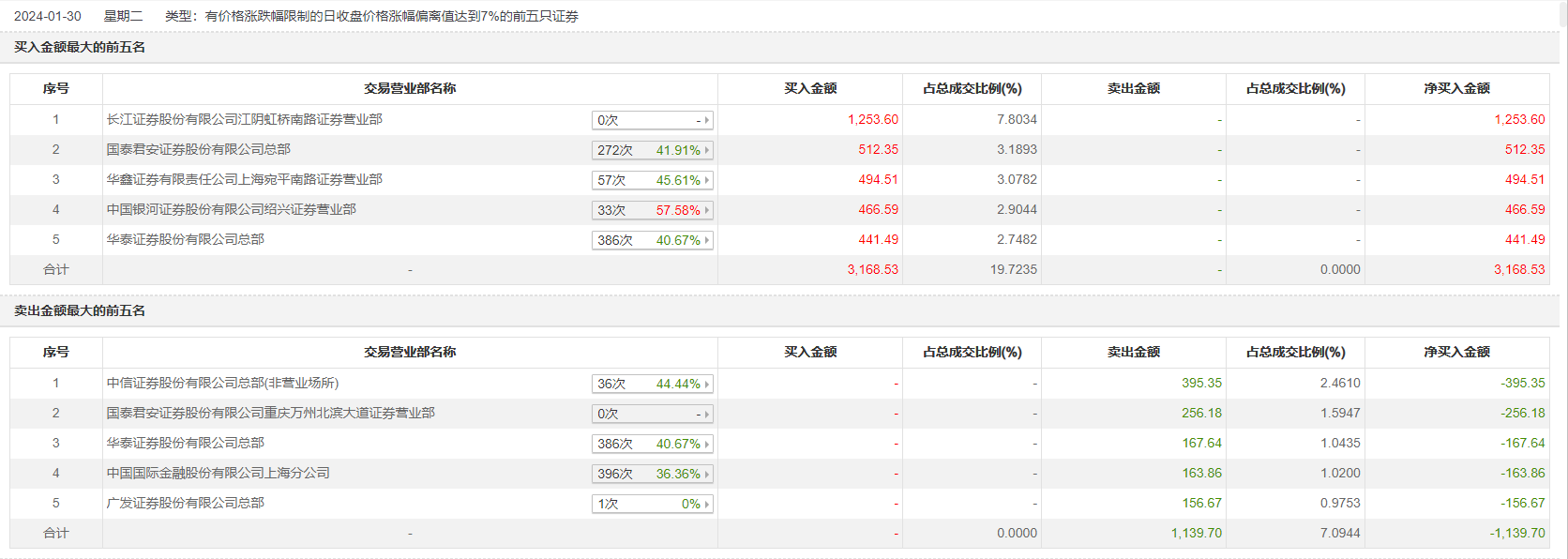
Task: Open the 396次 36.36% dropdown
Action: click(x=653, y=474)
